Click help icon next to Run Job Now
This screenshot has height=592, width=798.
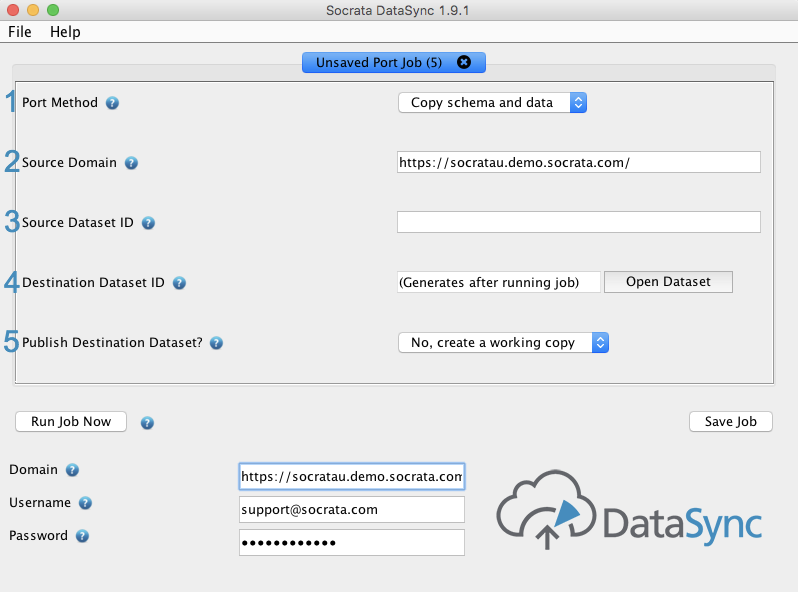(x=147, y=423)
